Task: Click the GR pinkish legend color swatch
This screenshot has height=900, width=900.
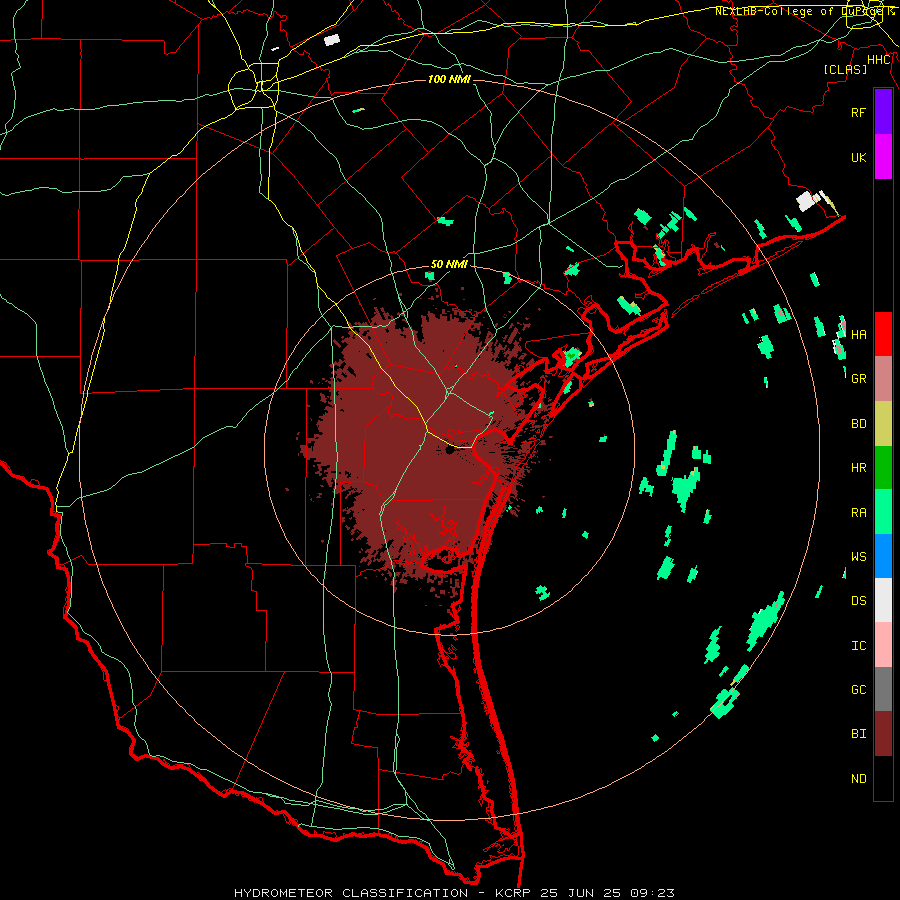Action: pyautogui.click(x=883, y=379)
